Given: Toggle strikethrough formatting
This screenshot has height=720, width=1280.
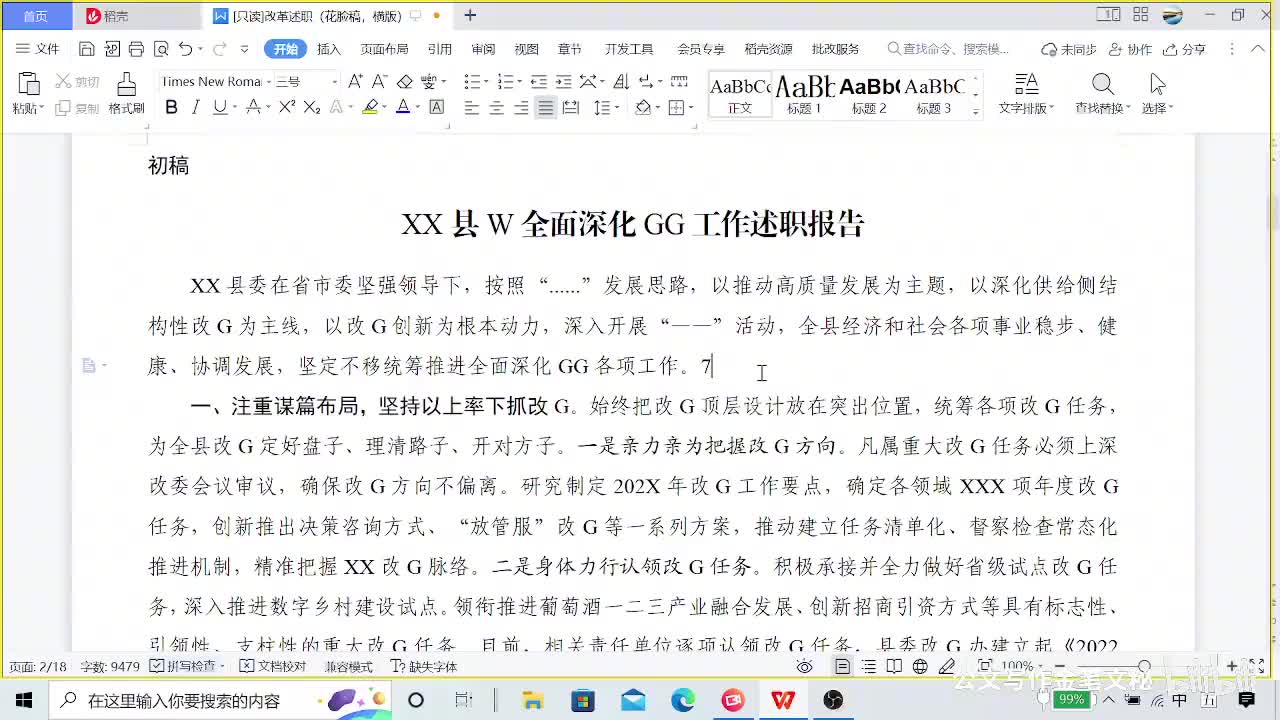Looking at the screenshot, I should (253, 107).
